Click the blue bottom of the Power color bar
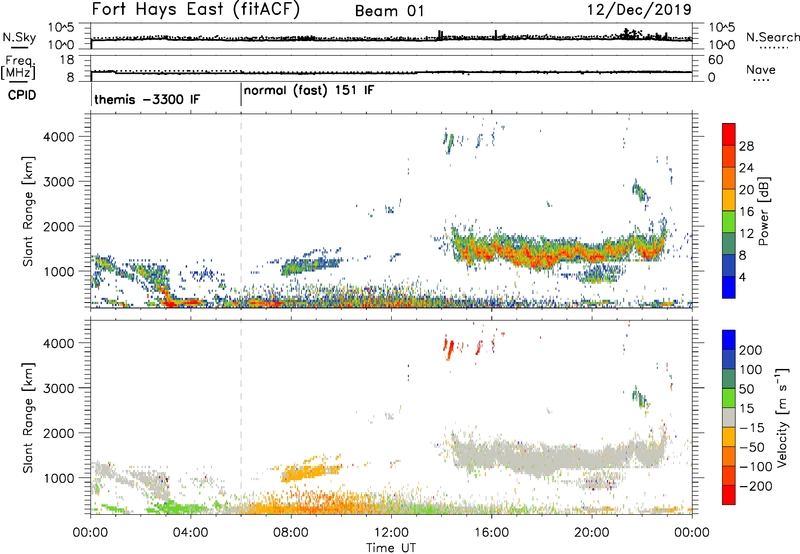The height and width of the screenshot is (554, 800). (x=729, y=287)
